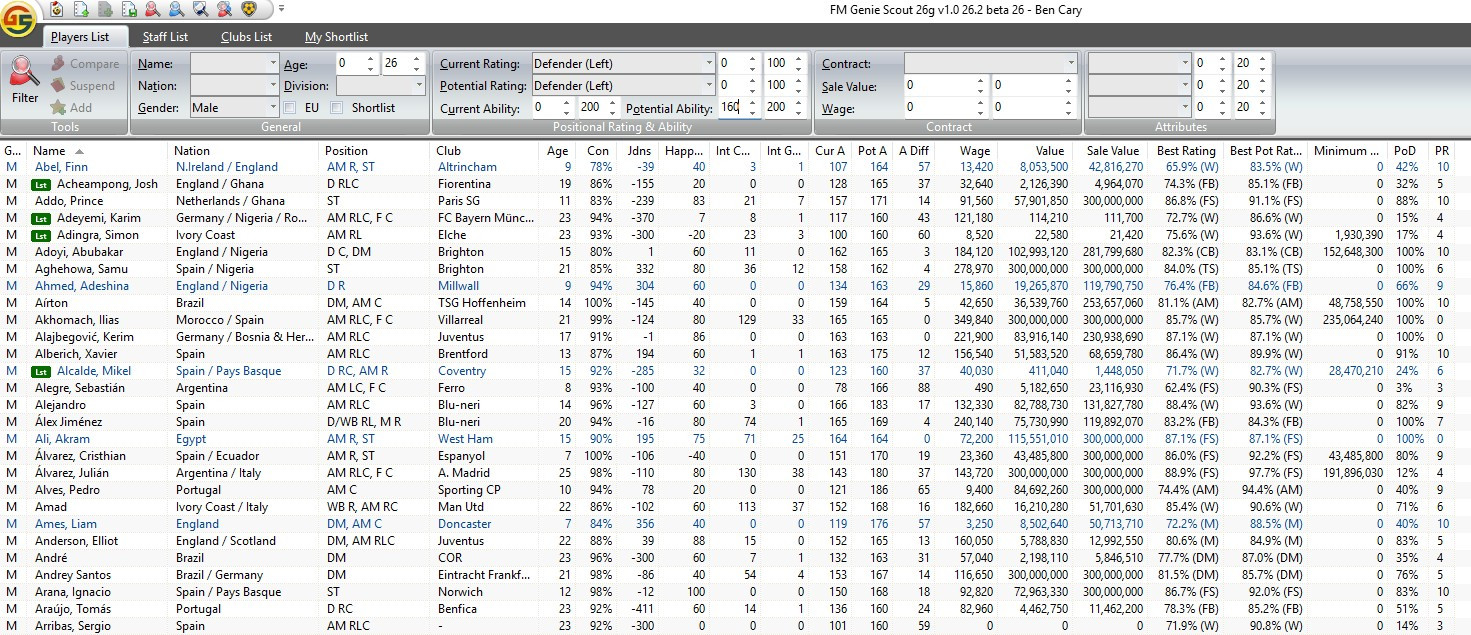Switch to the Players List tab

(80, 37)
